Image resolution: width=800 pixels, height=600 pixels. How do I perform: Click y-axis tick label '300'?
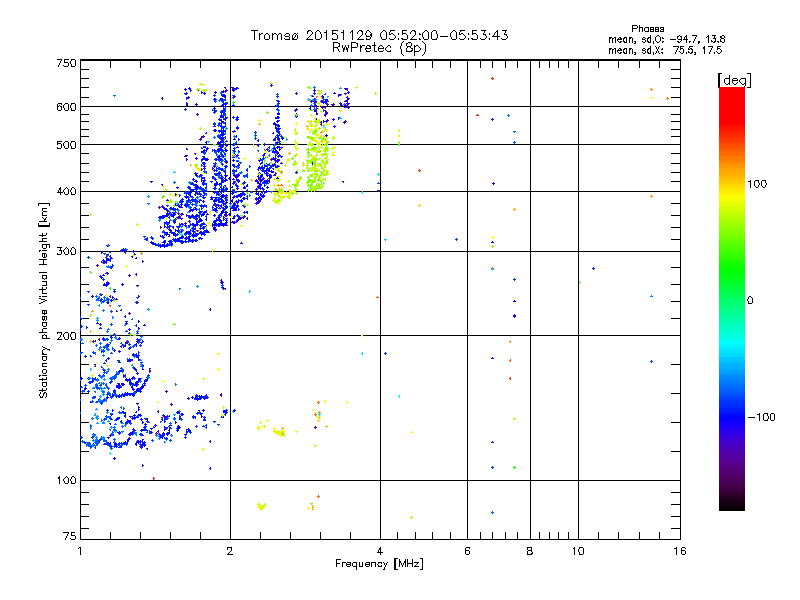[x=66, y=252]
